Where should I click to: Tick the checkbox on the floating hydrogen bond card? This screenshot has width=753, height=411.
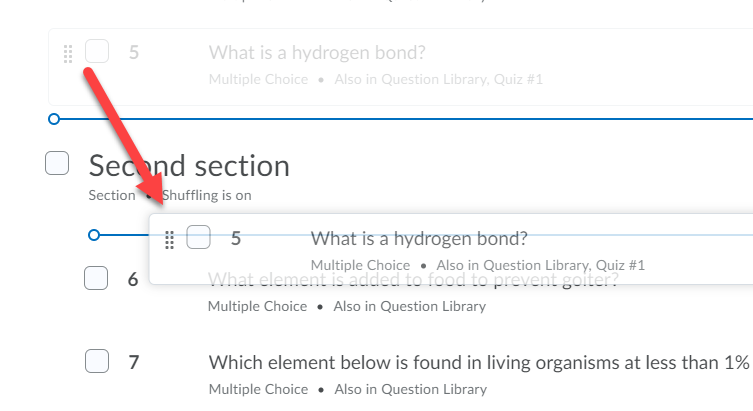tap(198, 237)
